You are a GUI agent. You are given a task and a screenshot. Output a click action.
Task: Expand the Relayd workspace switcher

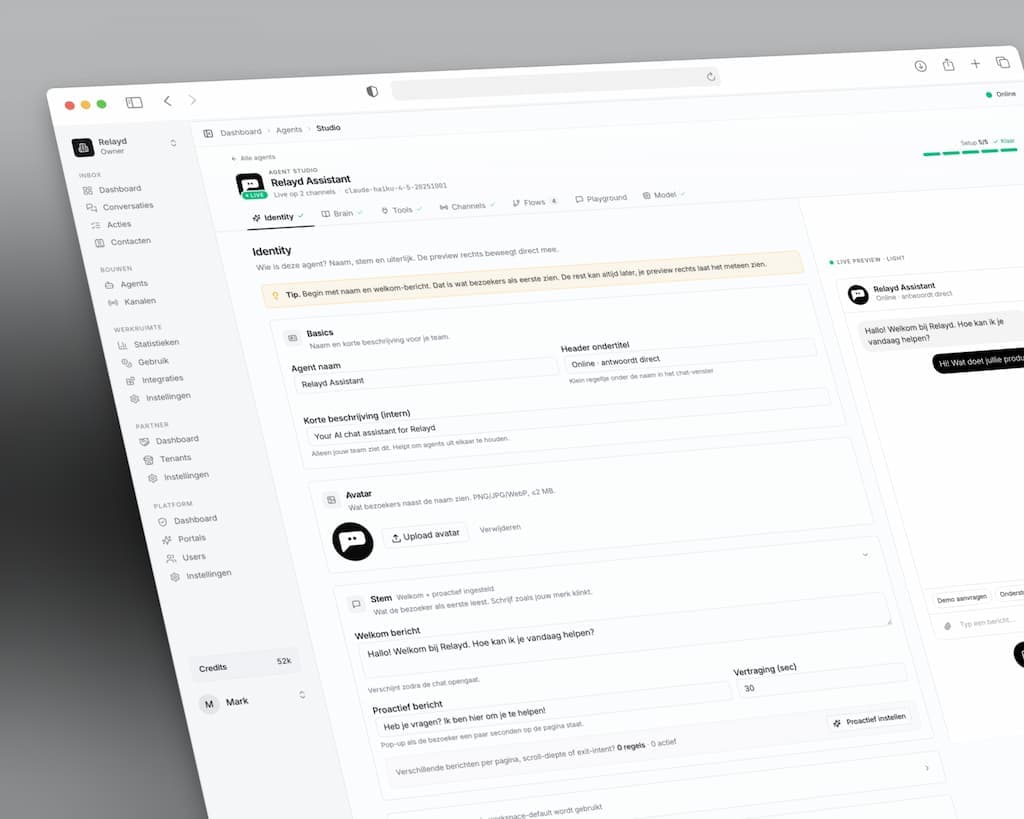173,143
